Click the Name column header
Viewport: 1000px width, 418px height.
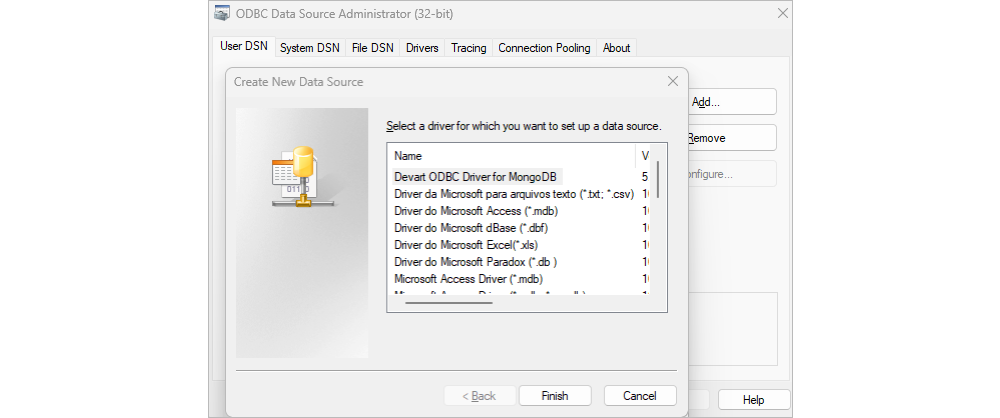(511, 156)
